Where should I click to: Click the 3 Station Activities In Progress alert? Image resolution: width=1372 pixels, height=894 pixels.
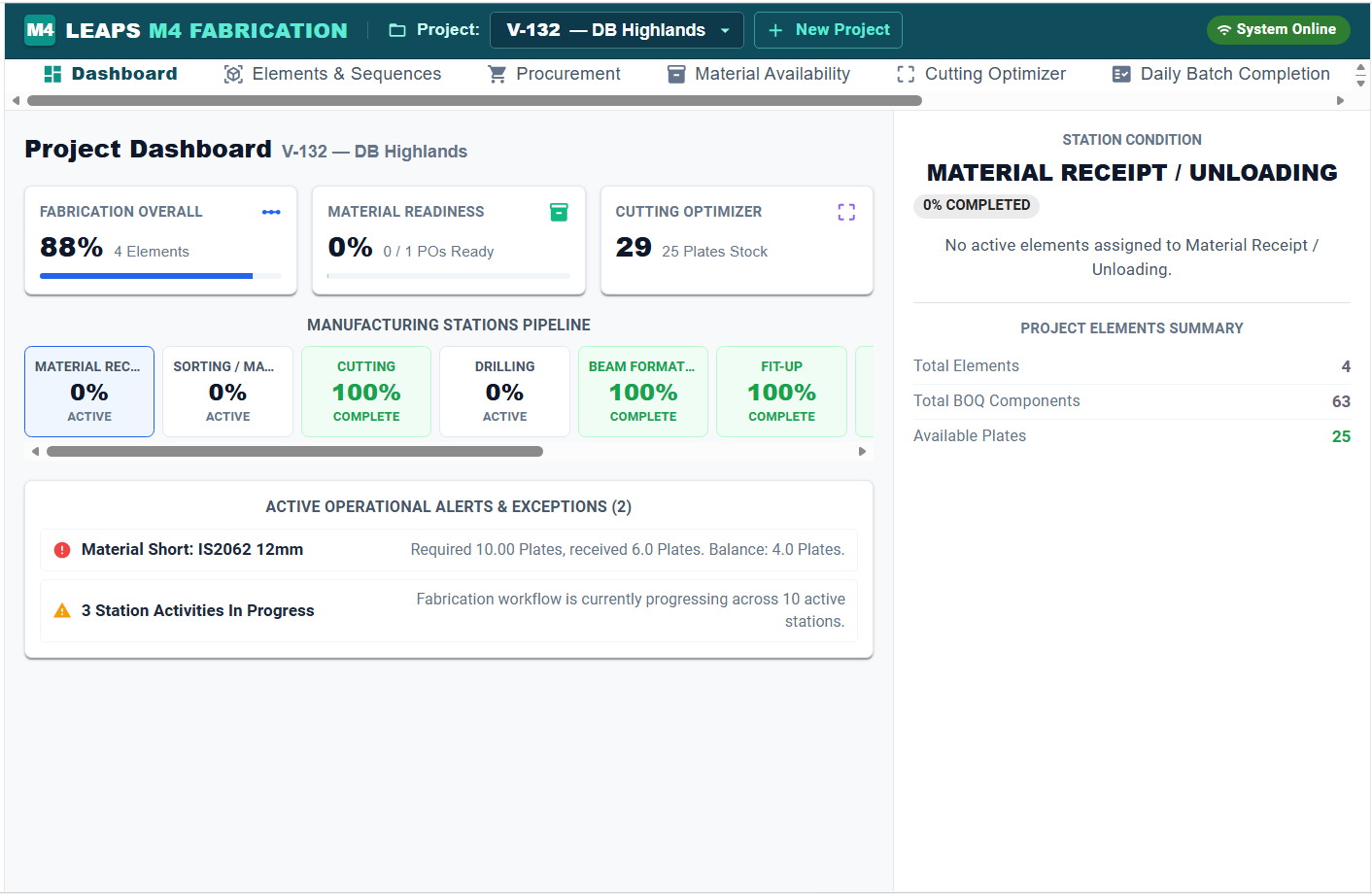pyautogui.click(x=449, y=610)
